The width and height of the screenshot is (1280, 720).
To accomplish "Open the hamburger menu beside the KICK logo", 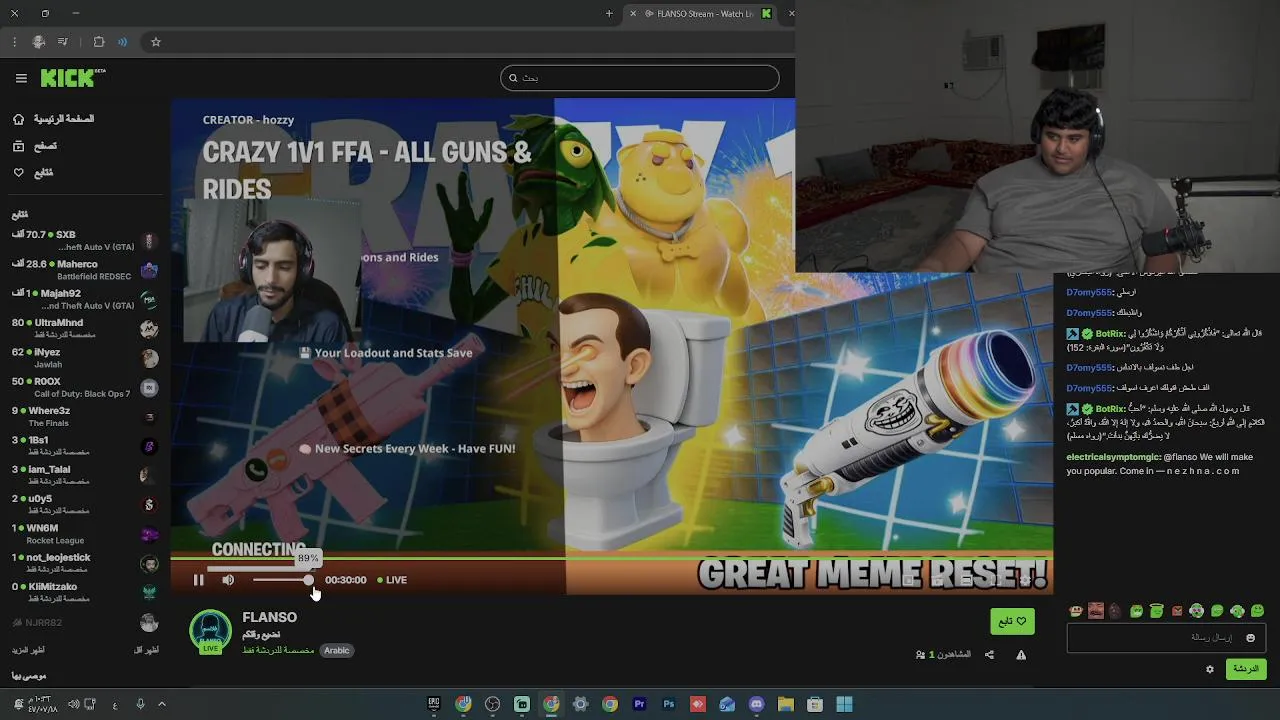I will (x=21, y=78).
